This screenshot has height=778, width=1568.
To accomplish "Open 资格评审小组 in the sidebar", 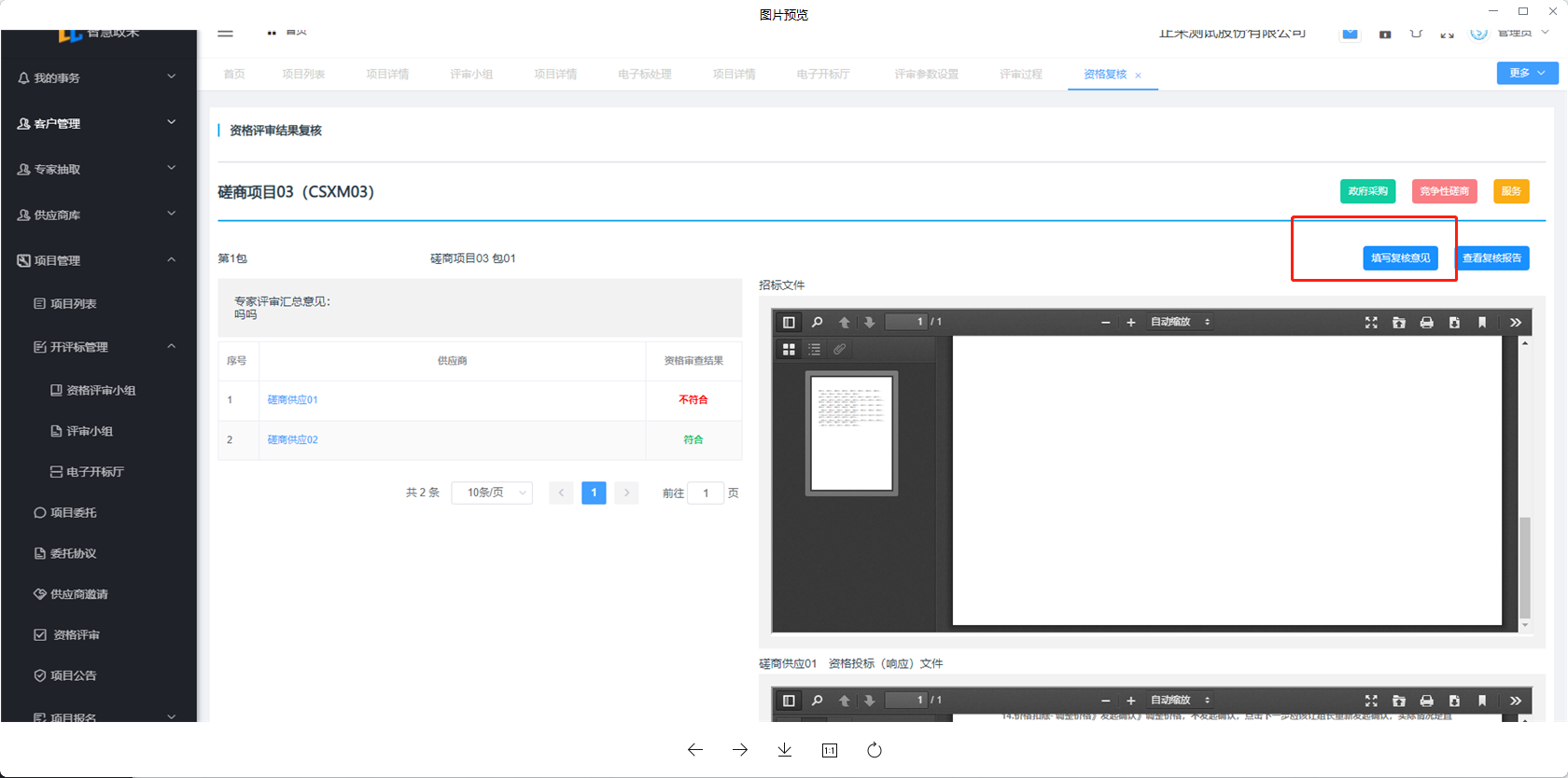I will pos(100,390).
